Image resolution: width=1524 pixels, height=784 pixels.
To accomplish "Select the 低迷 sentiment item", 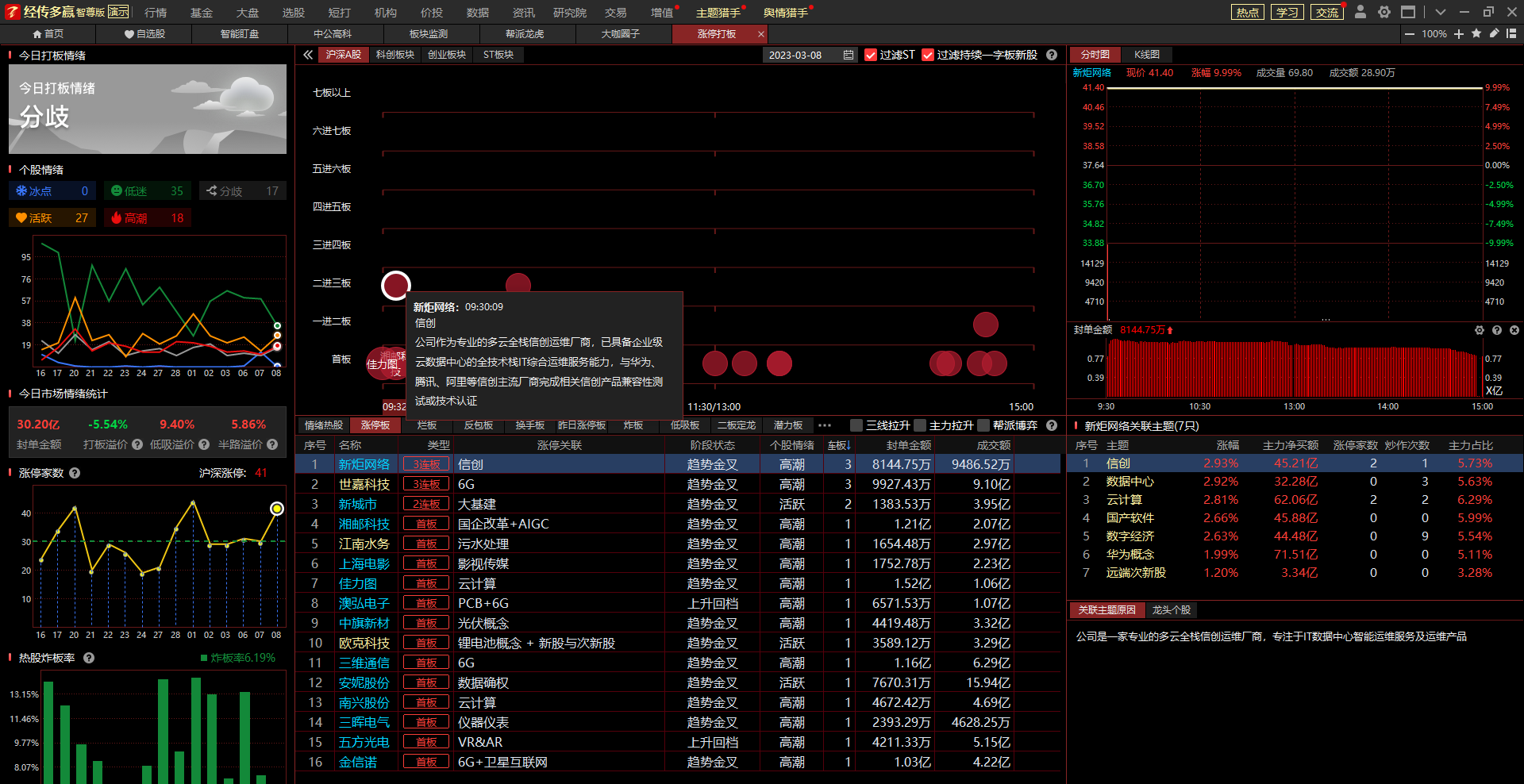I will pos(148,191).
